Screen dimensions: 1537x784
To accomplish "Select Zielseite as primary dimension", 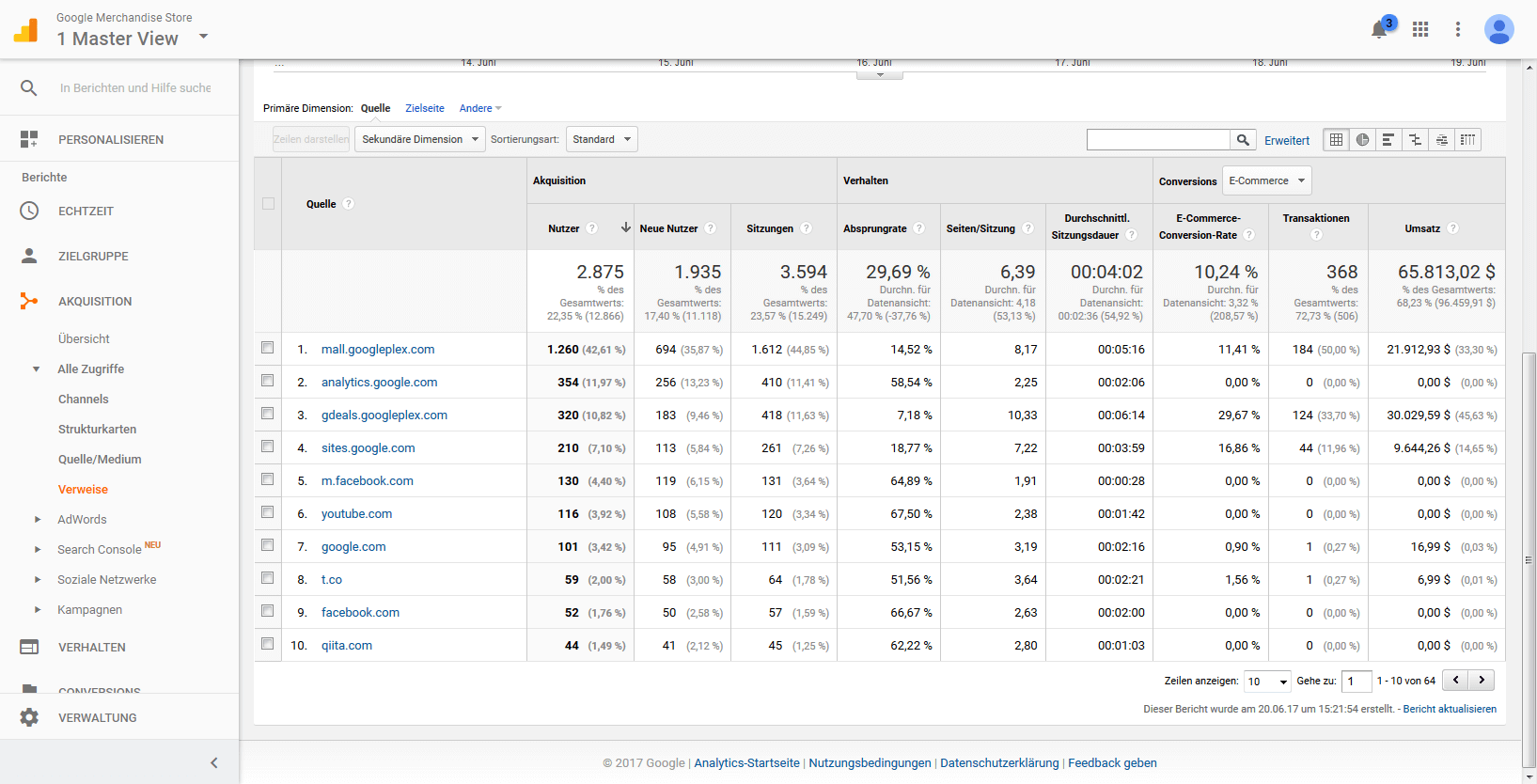I will point(425,108).
